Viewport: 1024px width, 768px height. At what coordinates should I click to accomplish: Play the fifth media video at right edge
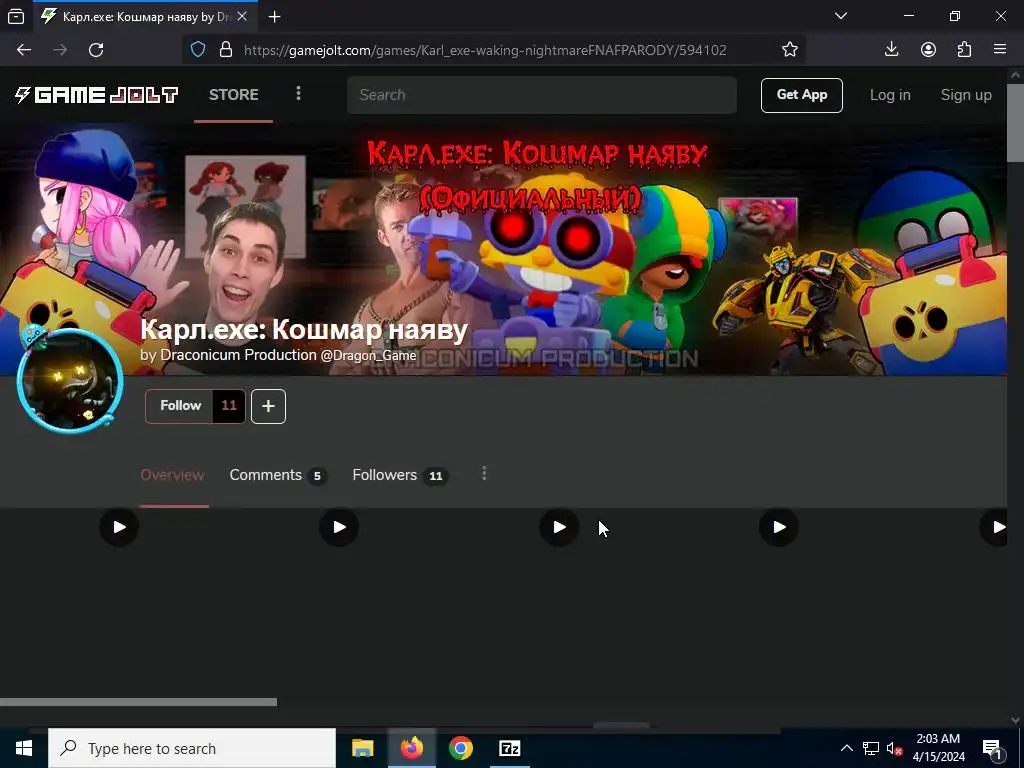pyautogui.click(x=994, y=527)
